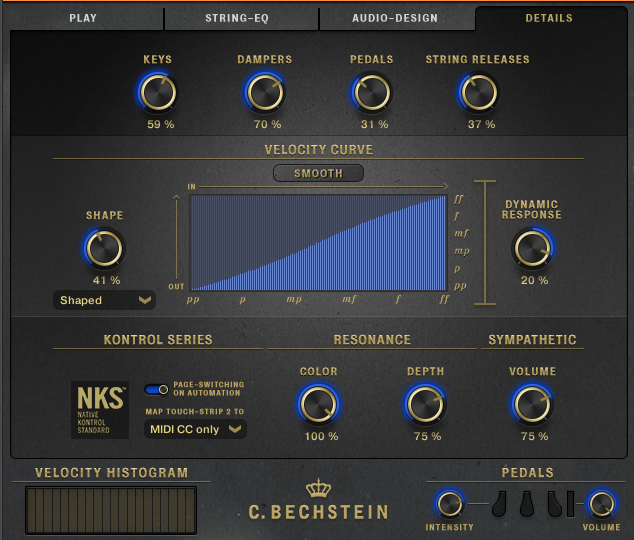Click the 75 % sympathetic volume value

[x=535, y=437]
